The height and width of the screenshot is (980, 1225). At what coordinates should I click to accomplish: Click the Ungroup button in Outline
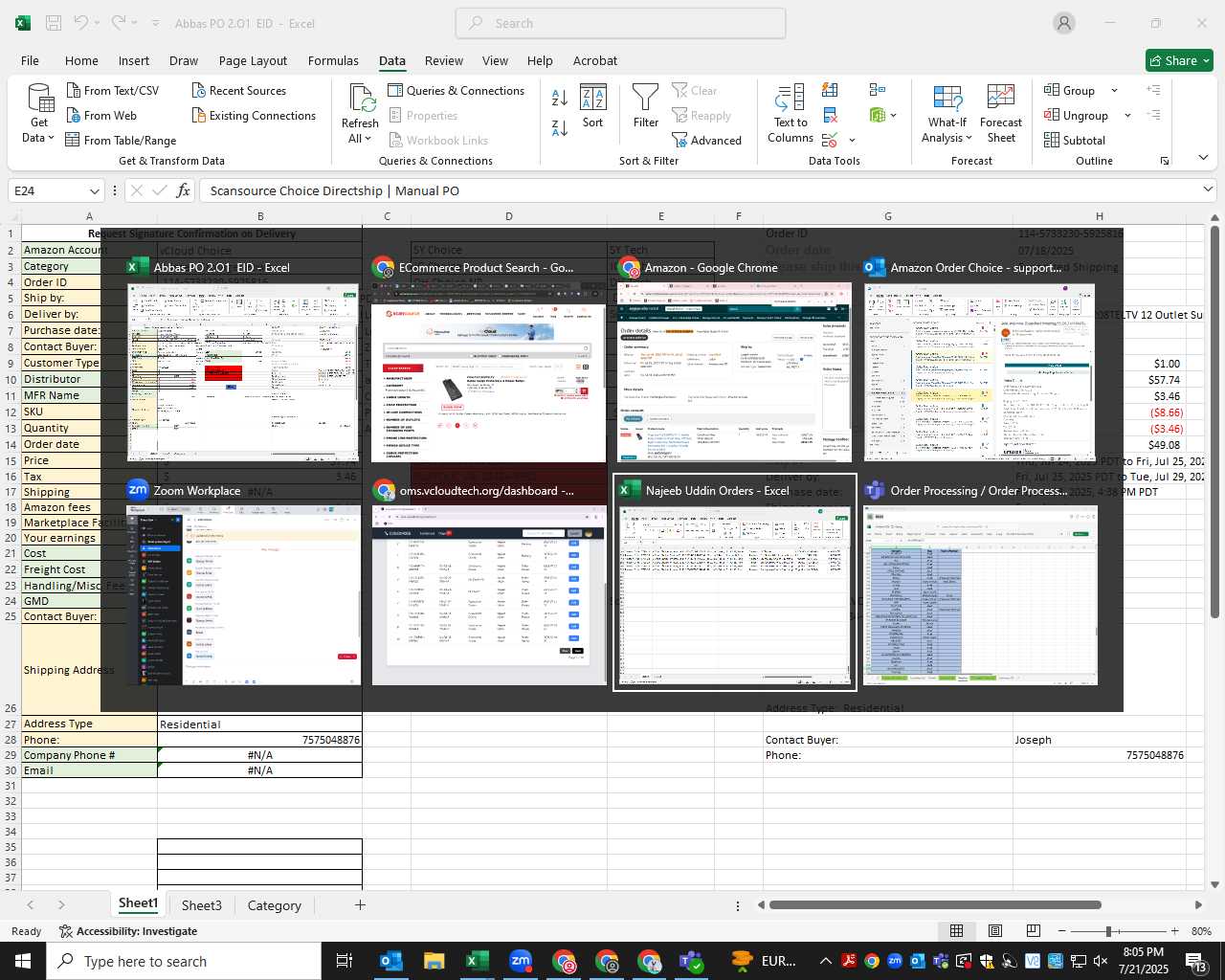pyautogui.click(x=1077, y=115)
